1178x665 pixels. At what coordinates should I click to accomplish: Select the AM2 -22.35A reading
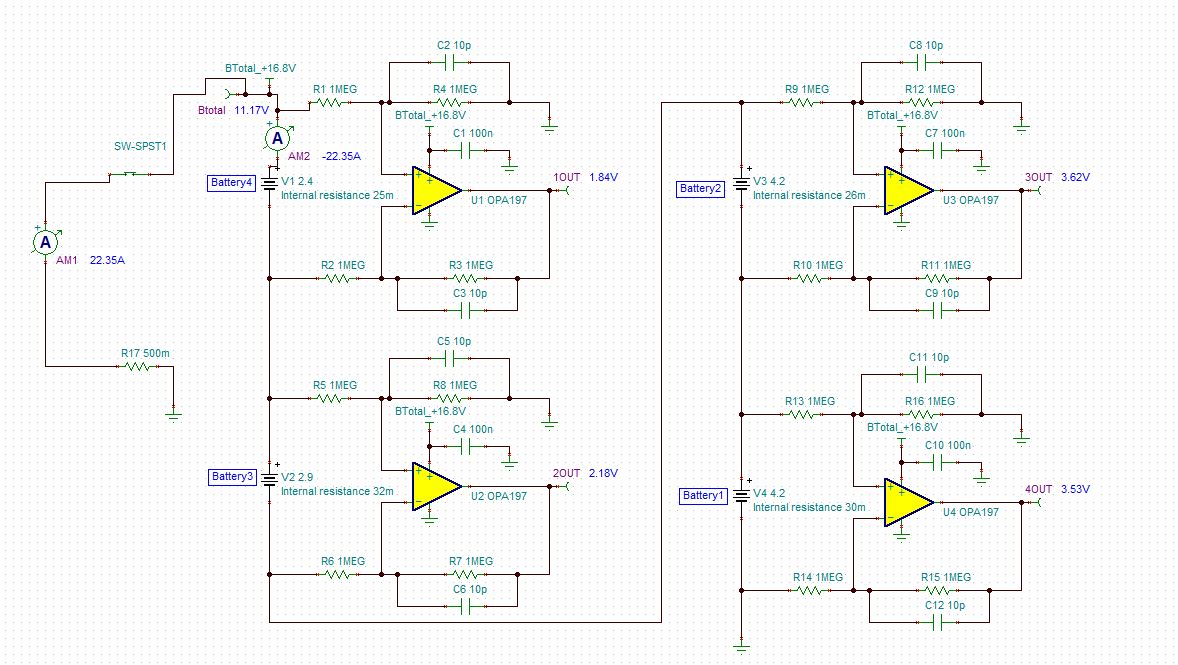tap(341, 156)
